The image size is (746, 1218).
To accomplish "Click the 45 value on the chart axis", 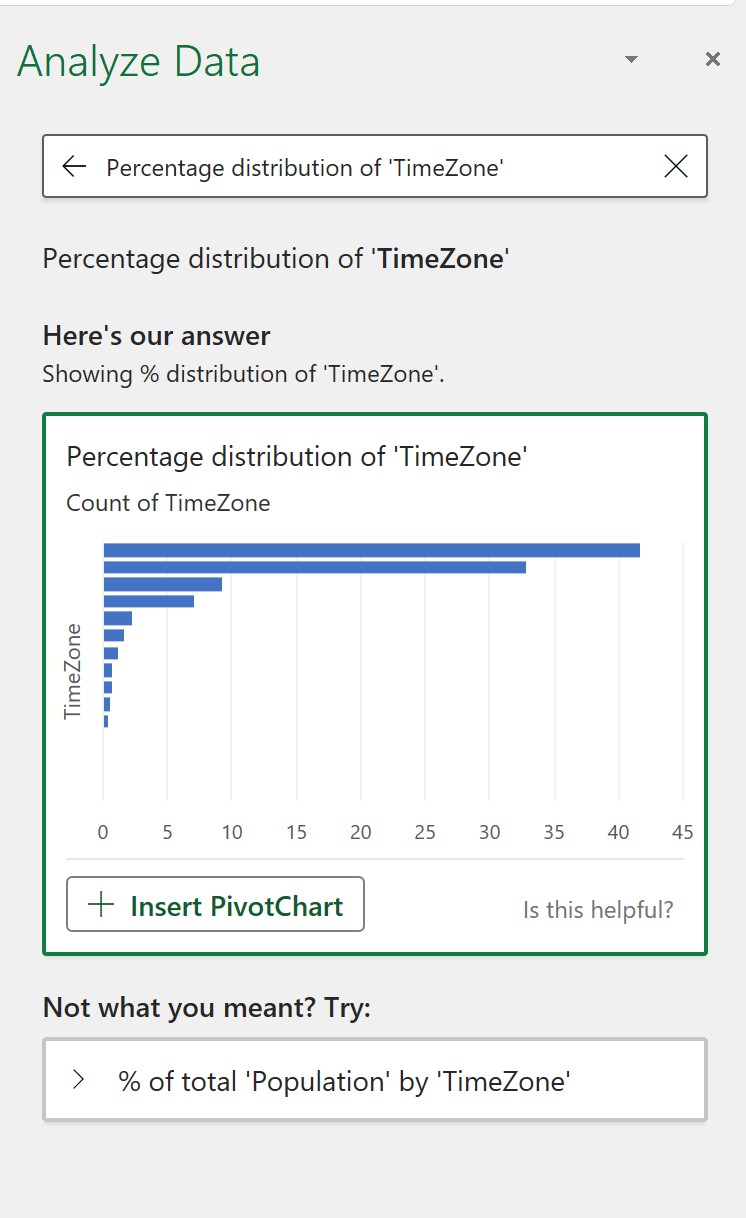I will (682, 831).
